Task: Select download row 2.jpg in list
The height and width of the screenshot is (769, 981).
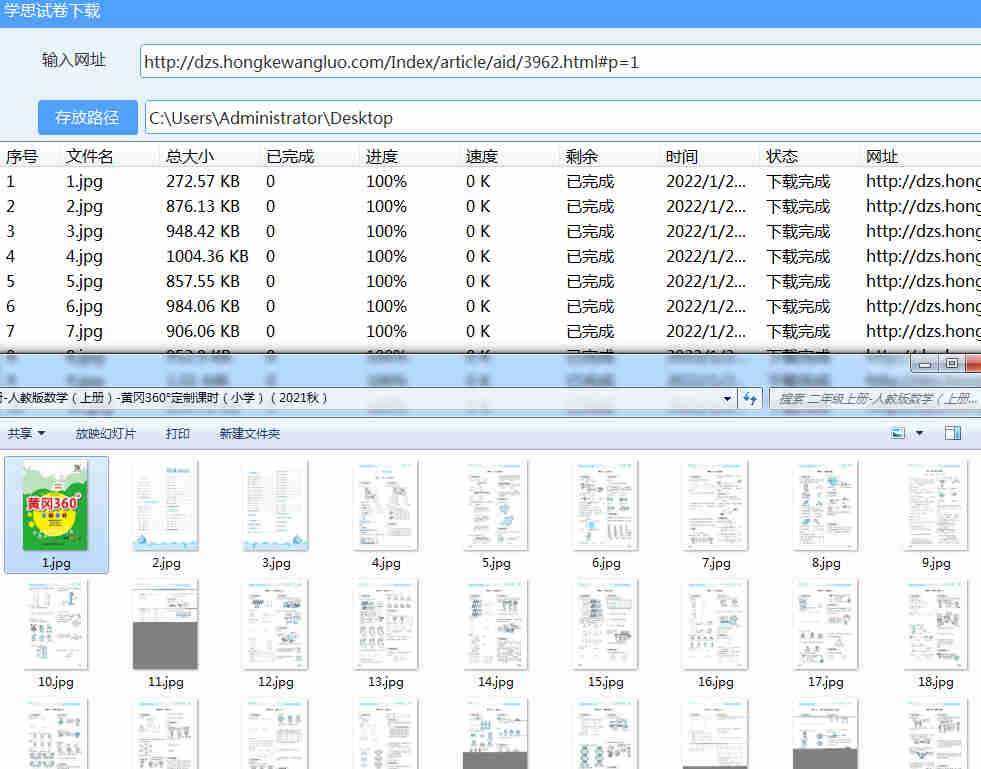Action: coord(490,206)
